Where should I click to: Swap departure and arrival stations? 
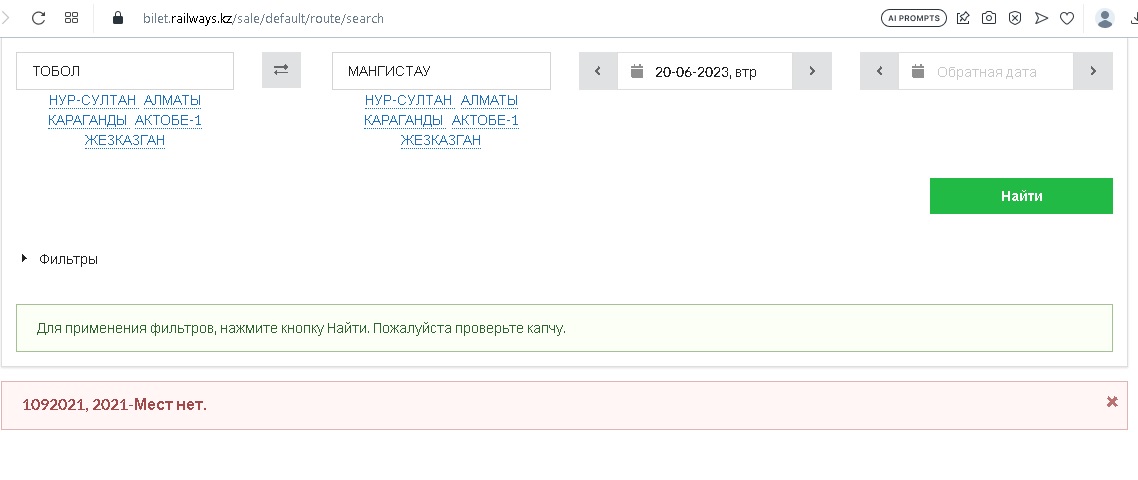point(281,70)
